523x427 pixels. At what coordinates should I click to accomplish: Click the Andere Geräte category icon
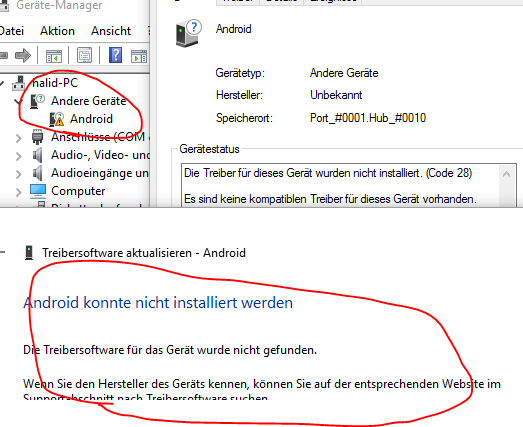point(37,101)
